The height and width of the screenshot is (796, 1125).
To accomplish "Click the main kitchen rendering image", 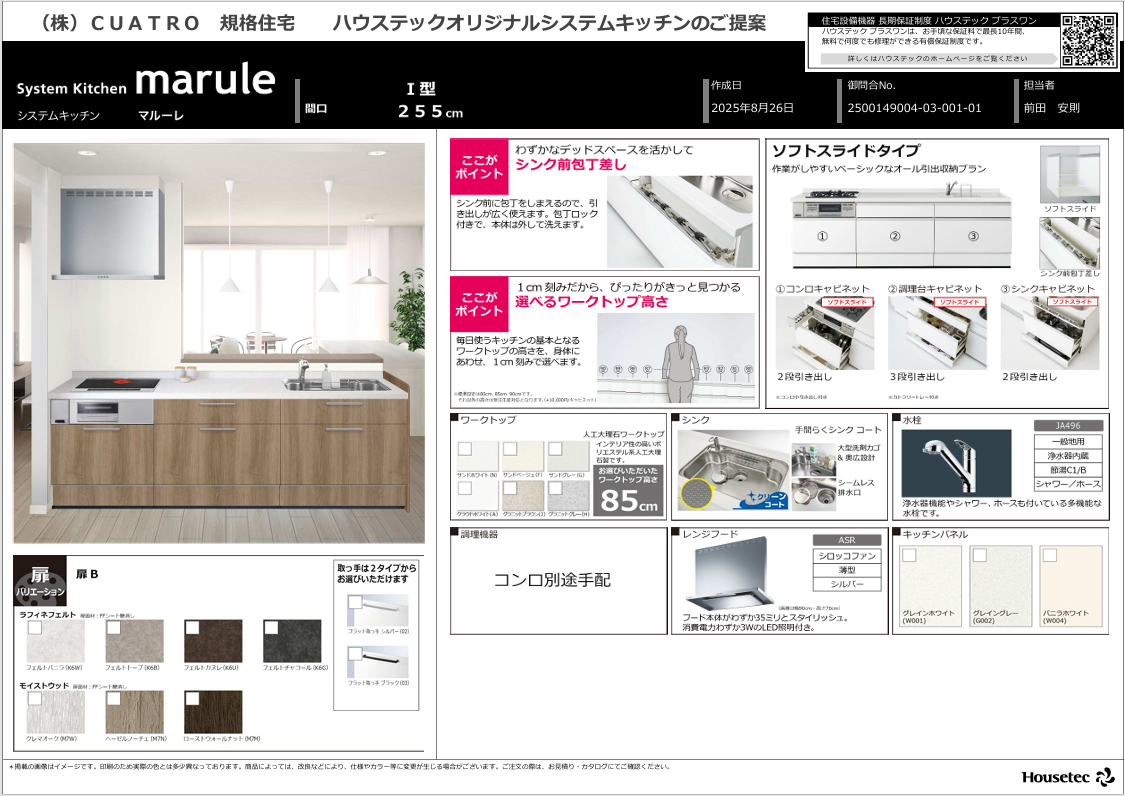I will point(218,342).
